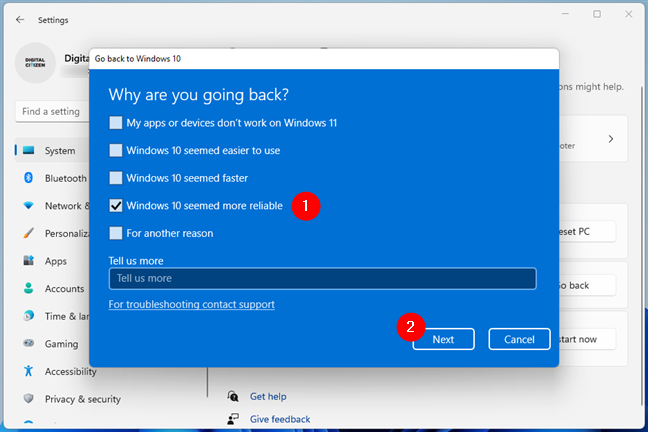Cancel the go back dialog
The width and height of the screenshot is (648, 432).
[519, 339]
